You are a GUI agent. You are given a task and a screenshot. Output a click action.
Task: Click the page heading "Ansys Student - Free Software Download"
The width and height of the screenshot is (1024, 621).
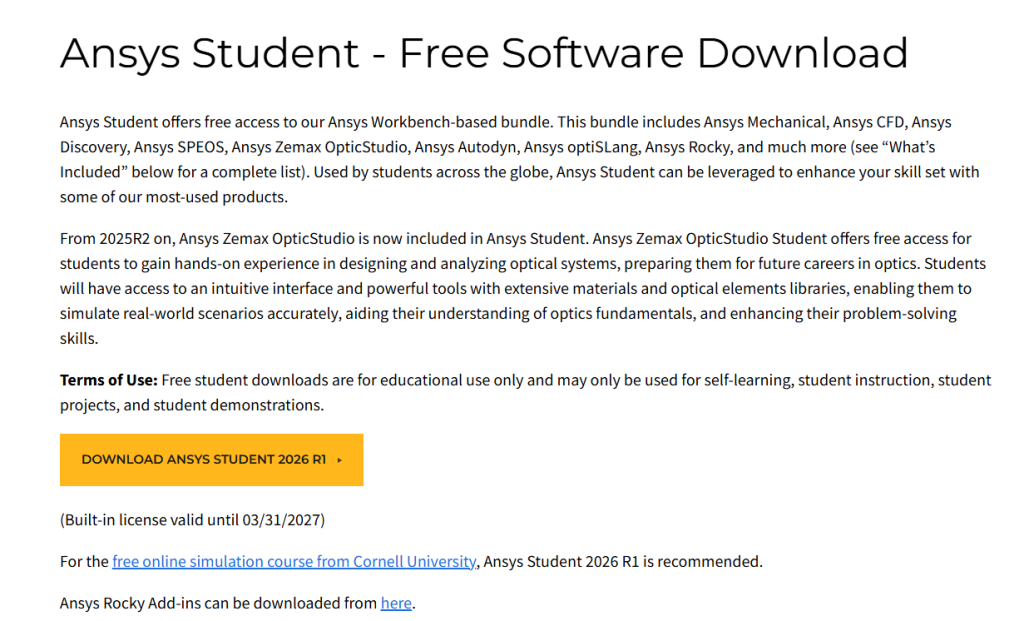pos(484,53)
